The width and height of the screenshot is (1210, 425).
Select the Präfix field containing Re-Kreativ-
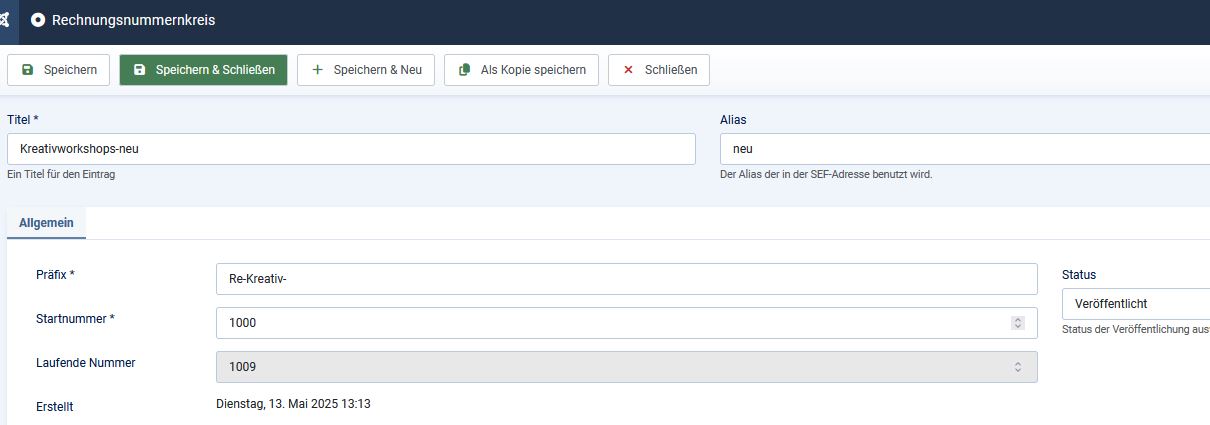626,279
